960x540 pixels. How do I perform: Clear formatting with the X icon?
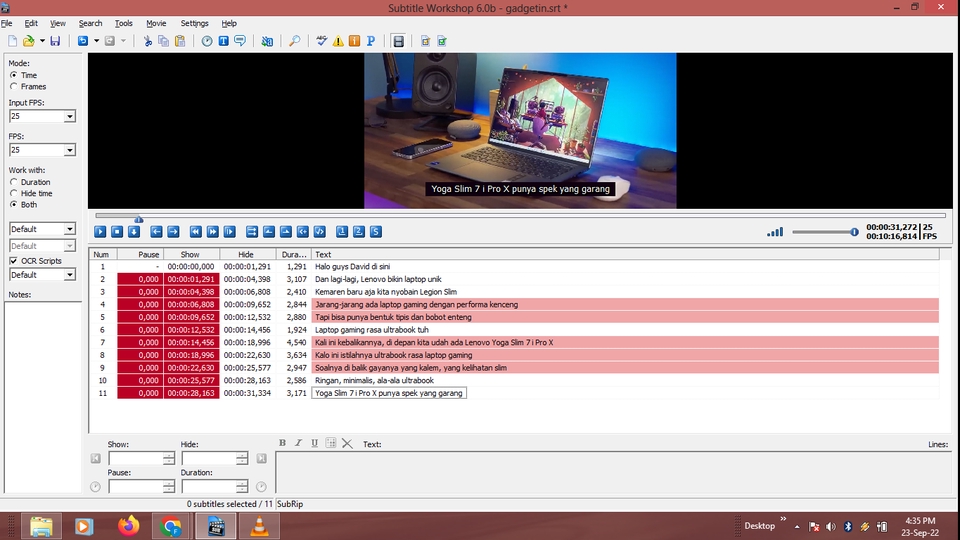[347, 443]
